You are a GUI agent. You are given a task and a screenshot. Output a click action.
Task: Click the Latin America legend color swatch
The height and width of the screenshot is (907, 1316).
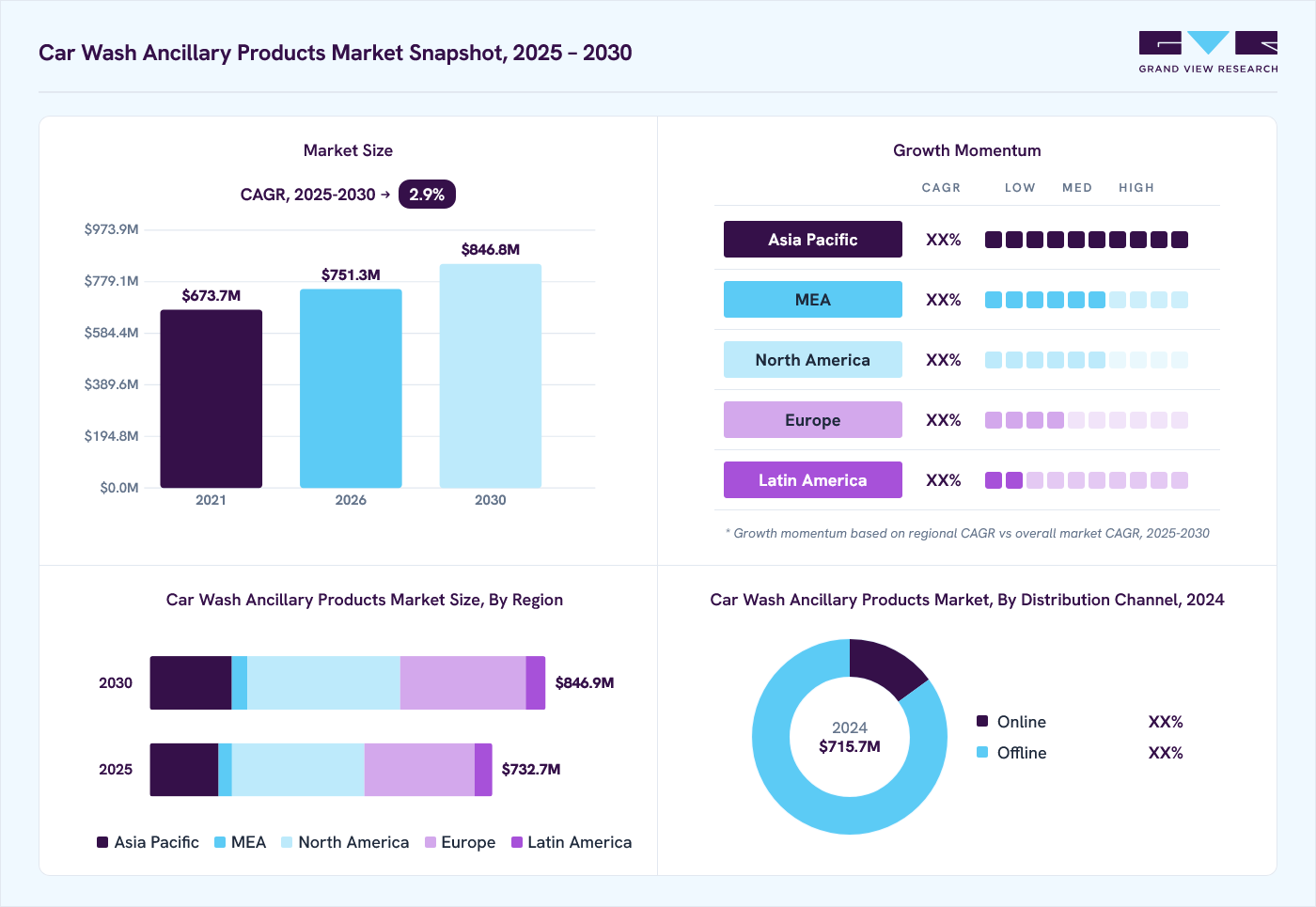(x=517, y=842)
